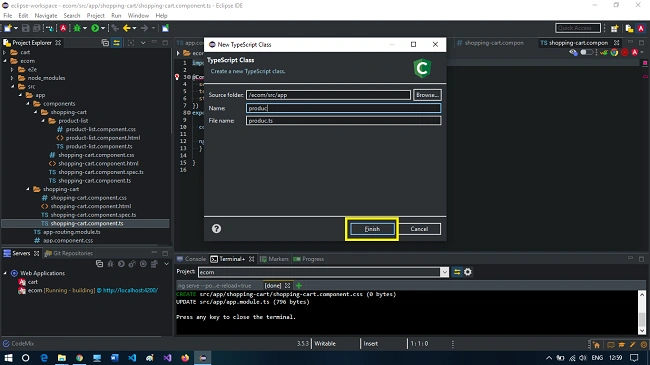Click the green Debug bug icon

tap(77, 28)
